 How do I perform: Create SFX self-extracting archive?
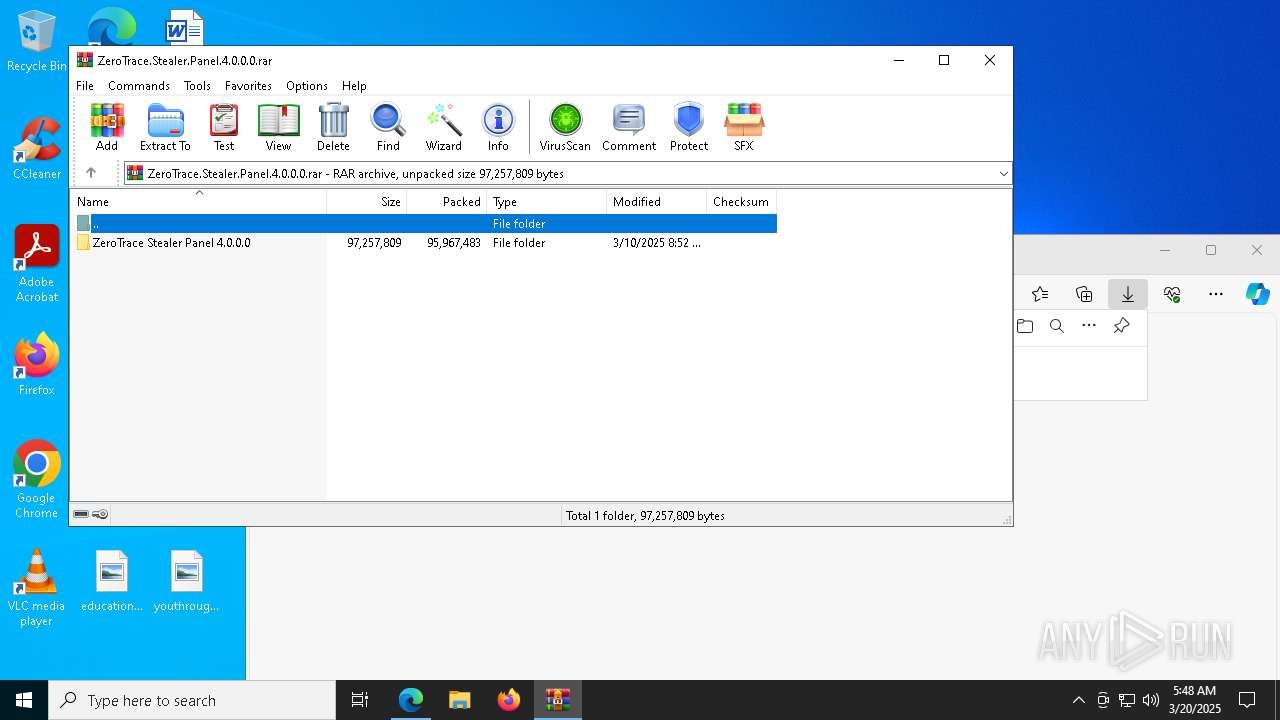click(x=744, y=127)
